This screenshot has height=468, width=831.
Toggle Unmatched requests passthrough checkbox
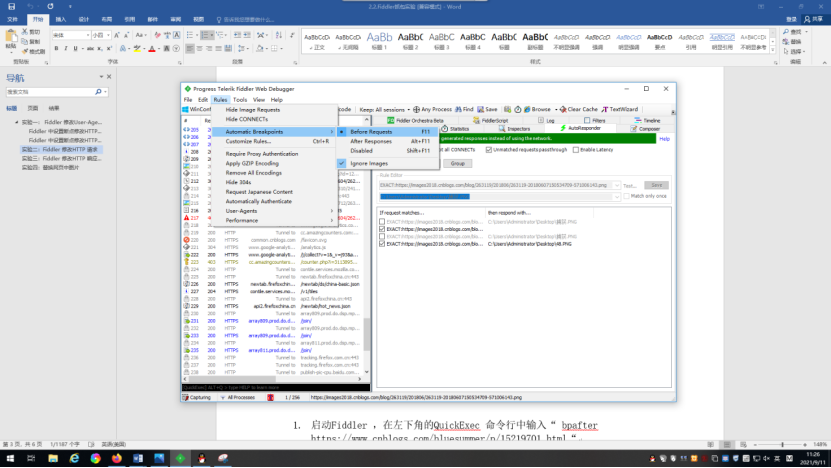[489, 150]
